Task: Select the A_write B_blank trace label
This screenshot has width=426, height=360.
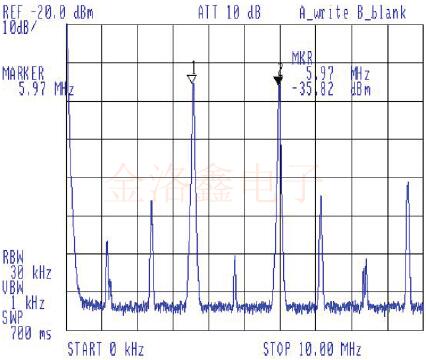Action: [353, 13]
